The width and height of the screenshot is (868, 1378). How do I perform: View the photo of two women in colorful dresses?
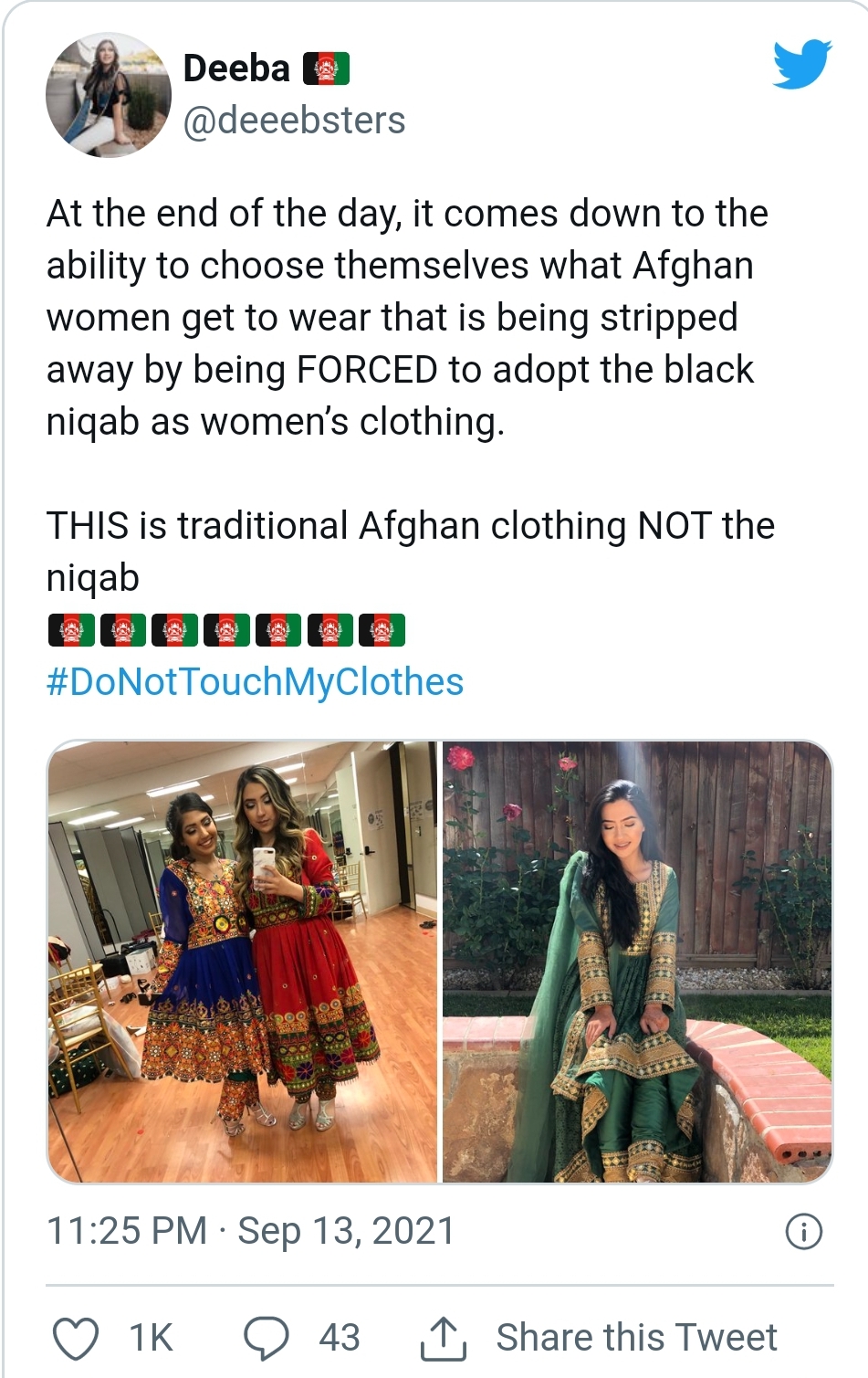coord(243,962)
